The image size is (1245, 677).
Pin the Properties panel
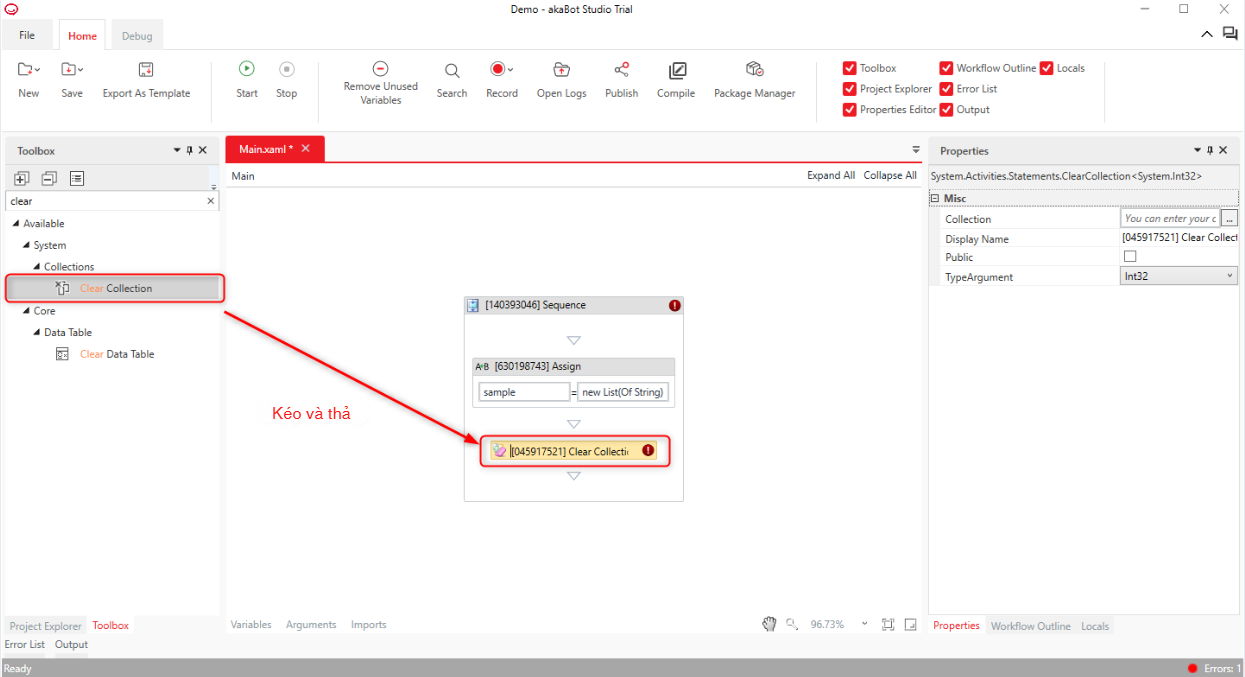1210,150
